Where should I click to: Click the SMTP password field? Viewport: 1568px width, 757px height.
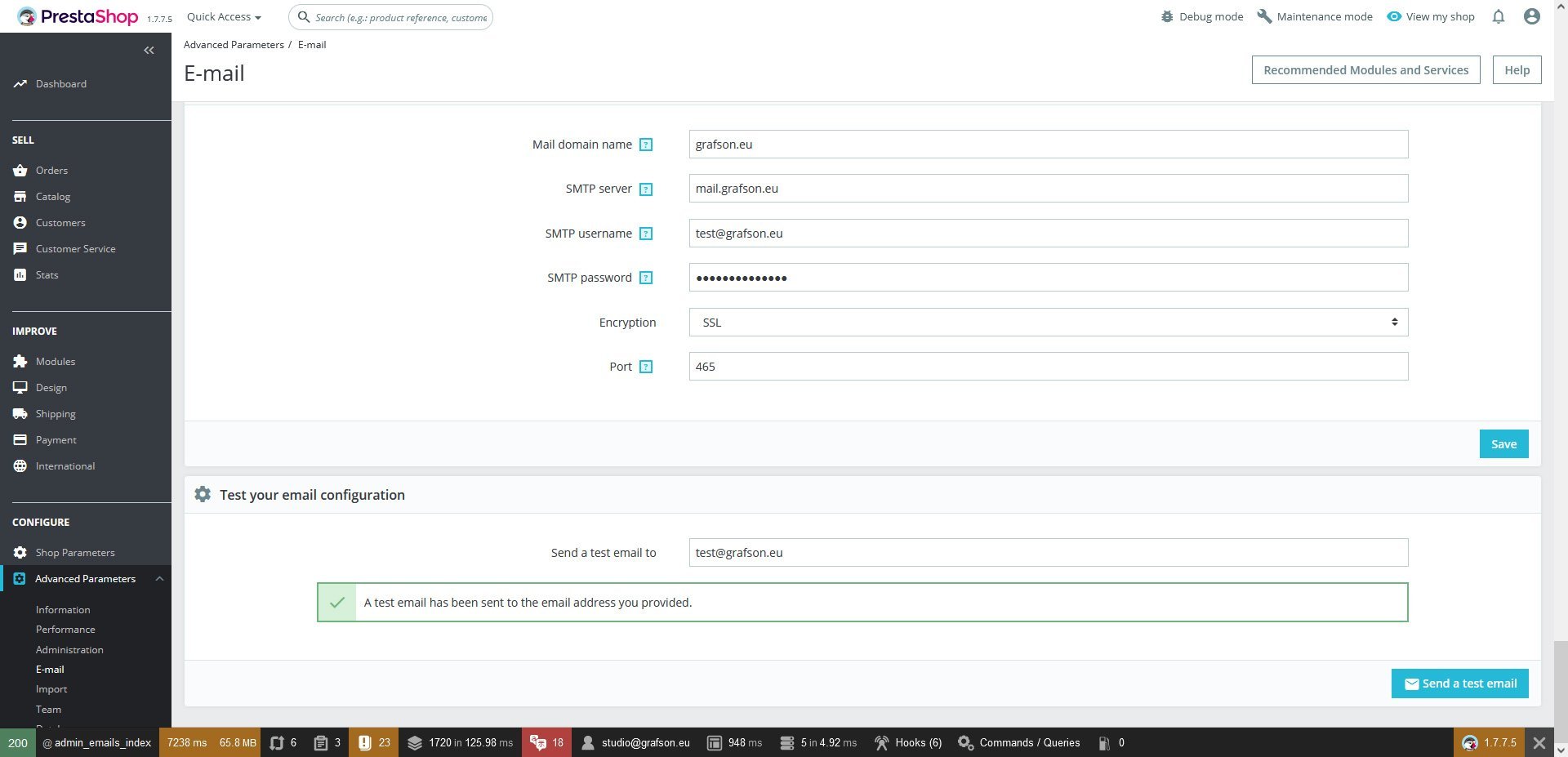pos(1049,278)
